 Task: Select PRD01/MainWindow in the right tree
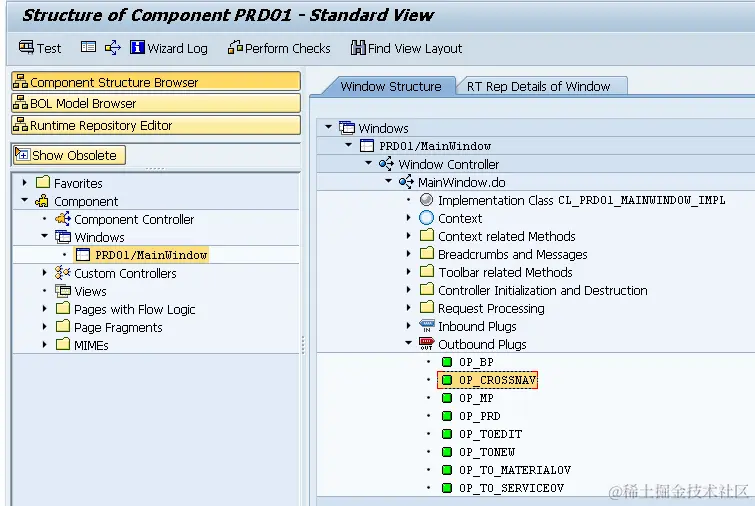point(435,146)
